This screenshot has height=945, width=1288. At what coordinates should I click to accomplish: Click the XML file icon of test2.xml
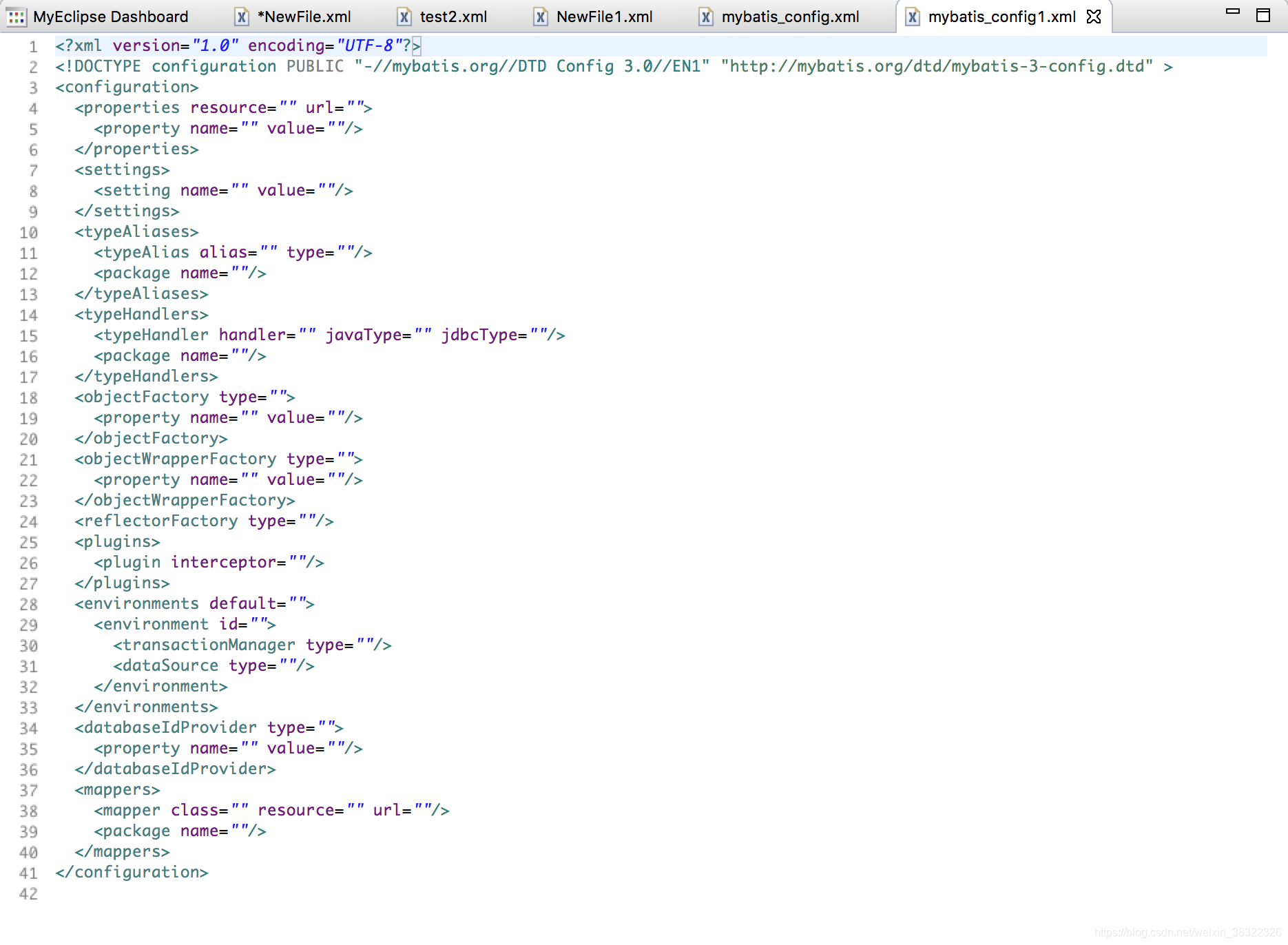(404, 17)
